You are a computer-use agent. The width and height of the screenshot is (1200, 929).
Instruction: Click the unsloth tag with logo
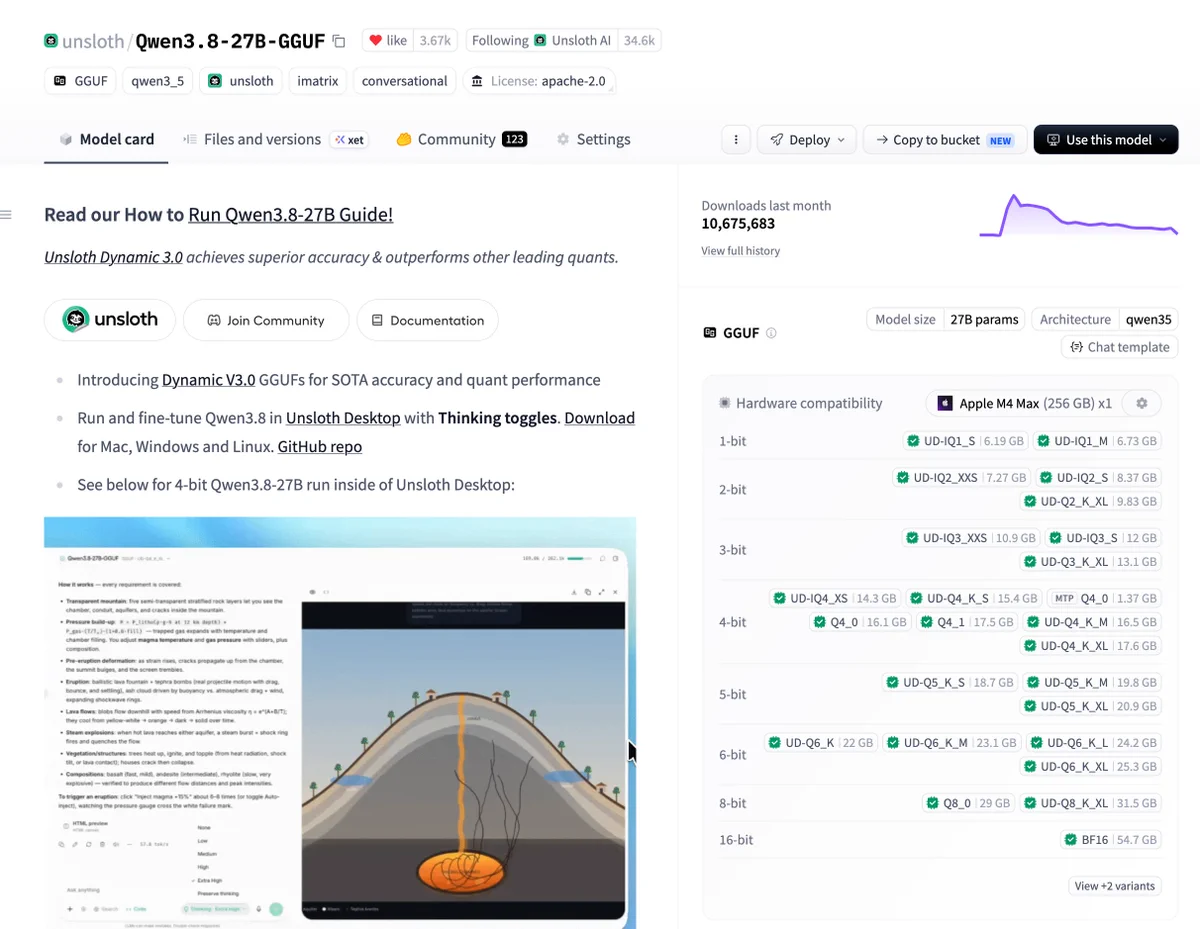(x=240, y=81)
